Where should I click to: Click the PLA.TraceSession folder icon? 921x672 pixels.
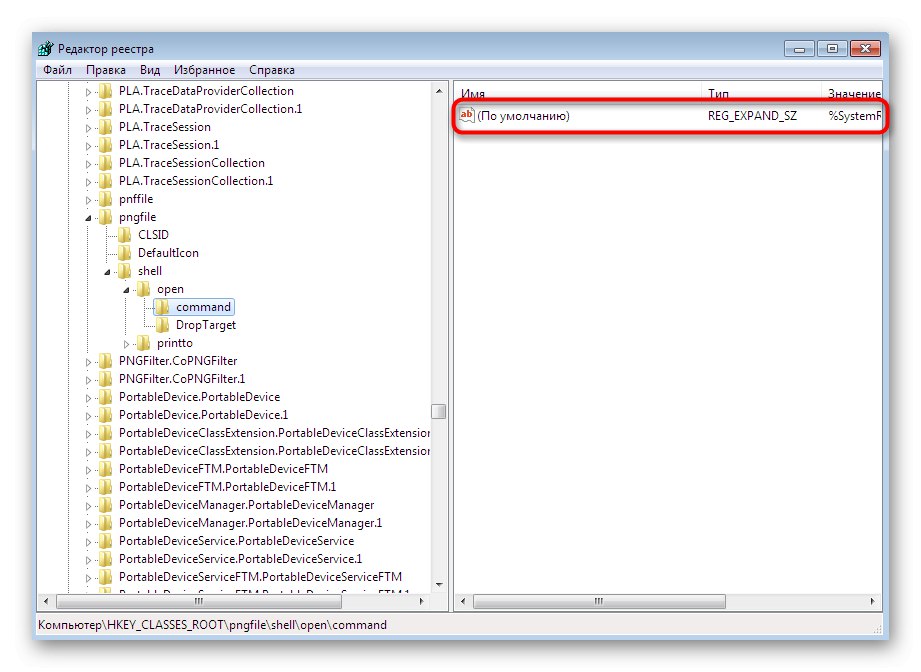(x=106, y=127)
